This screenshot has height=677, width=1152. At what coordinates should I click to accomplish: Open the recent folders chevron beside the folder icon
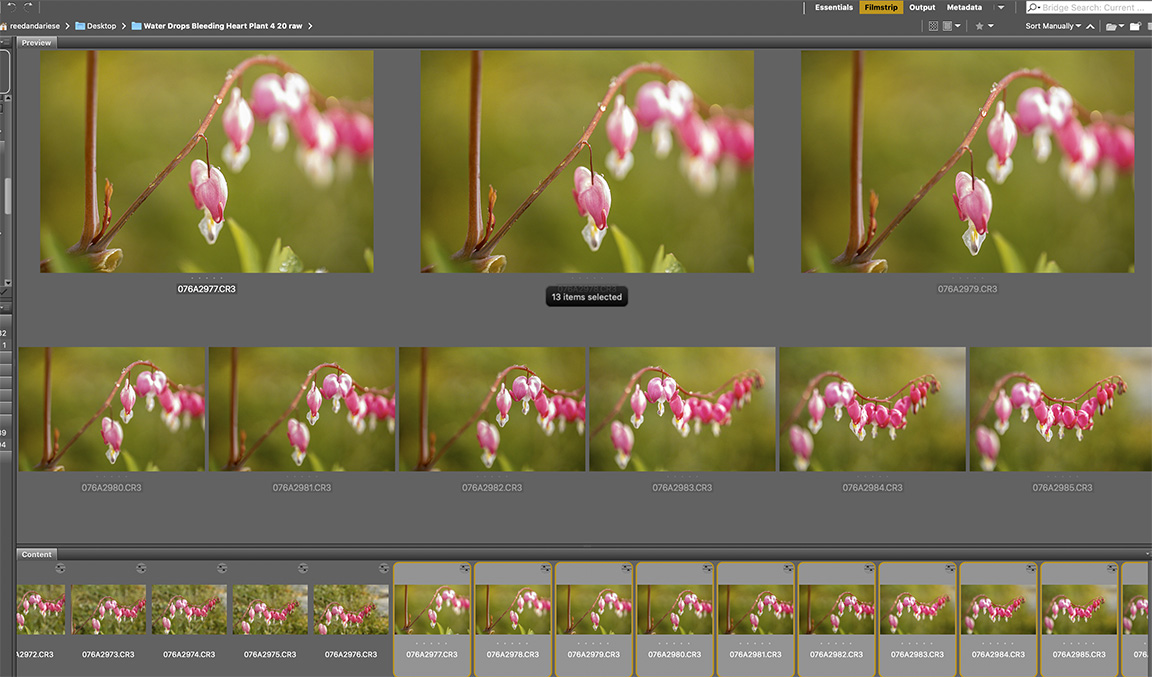(1123, 26)
